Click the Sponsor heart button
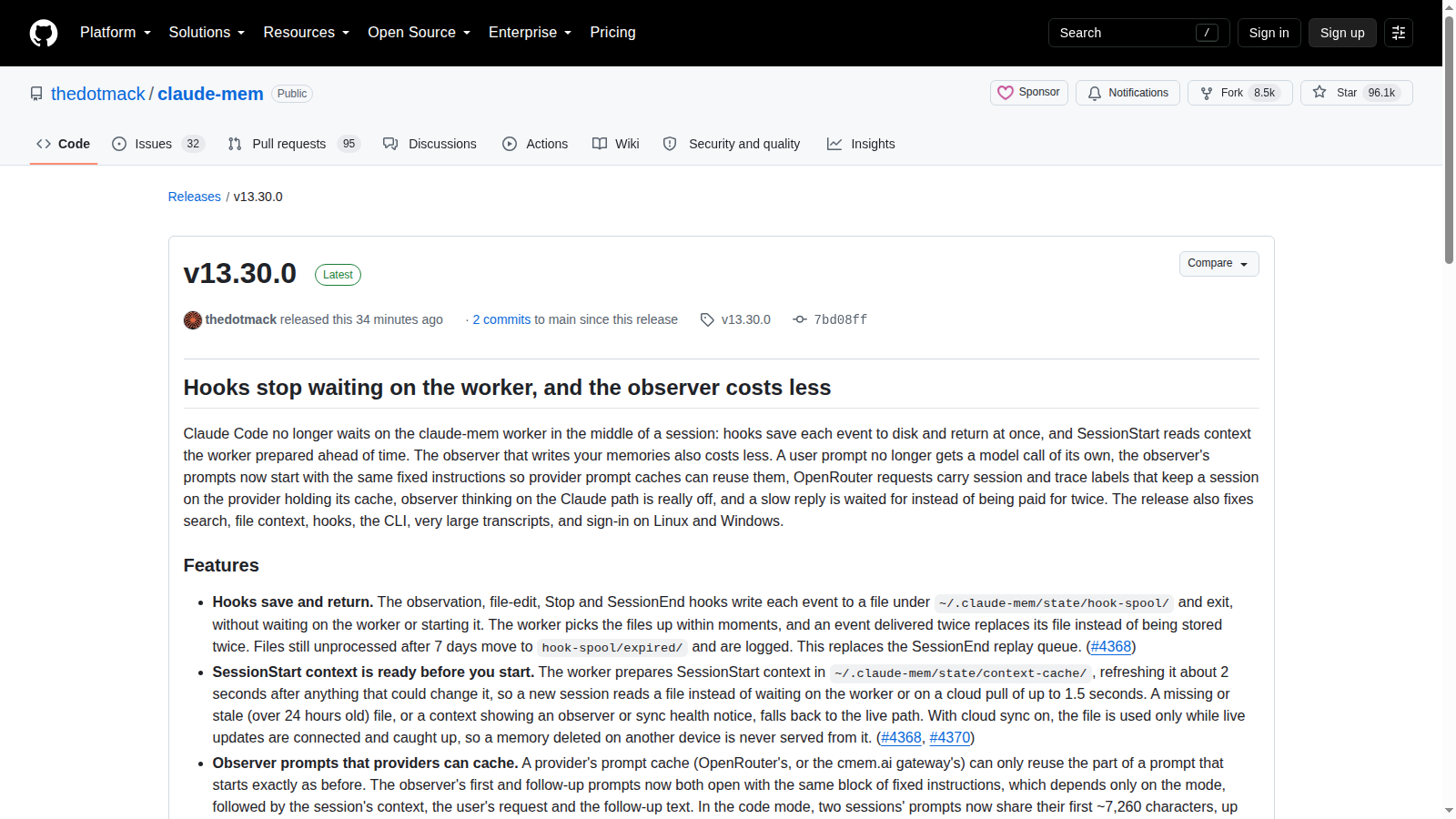The height and width of the screenshot is (819, 1456). (1029, 93)
